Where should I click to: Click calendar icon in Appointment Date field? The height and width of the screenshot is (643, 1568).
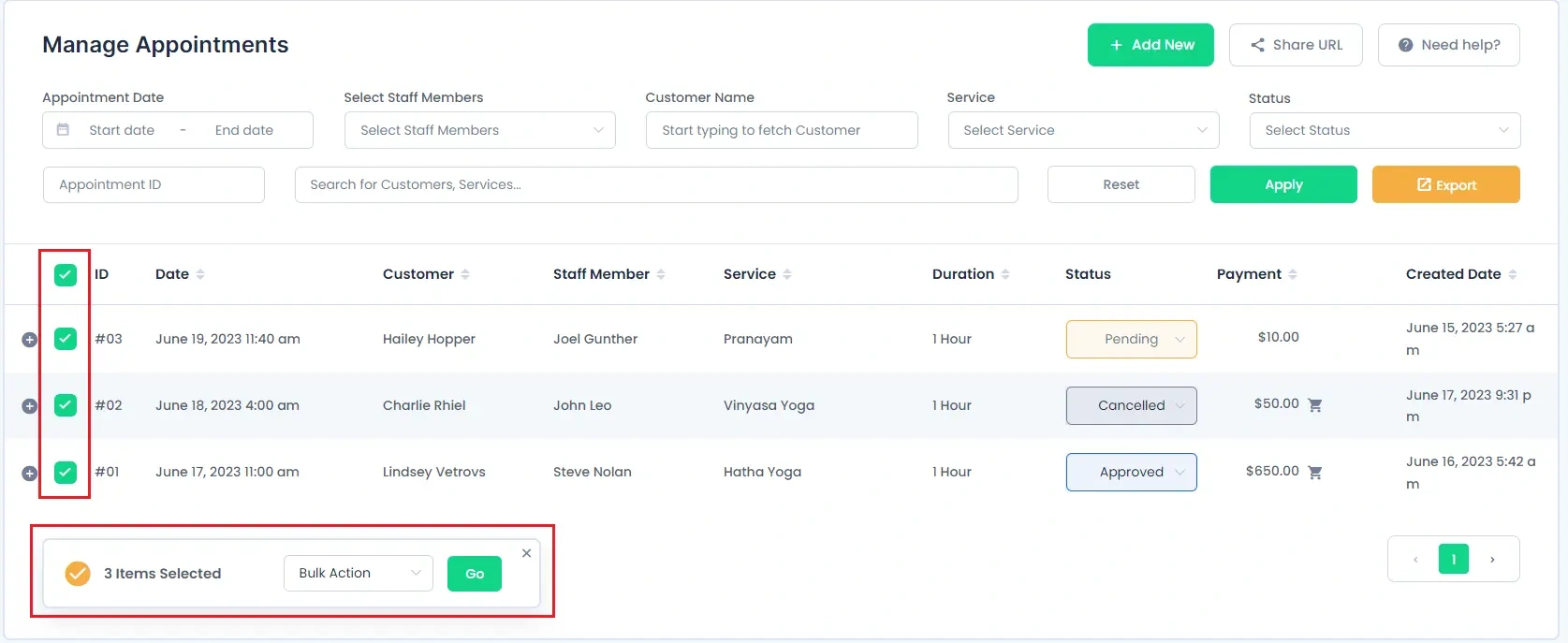pos(63,129)
